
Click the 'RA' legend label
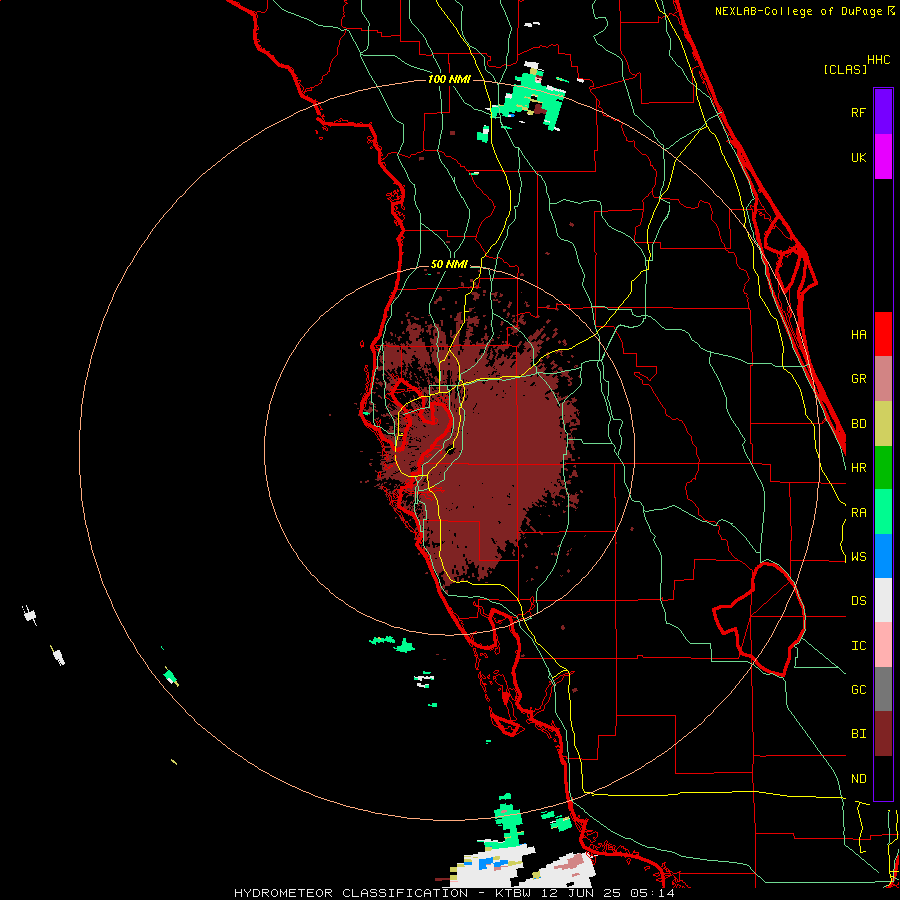point(858,513)
